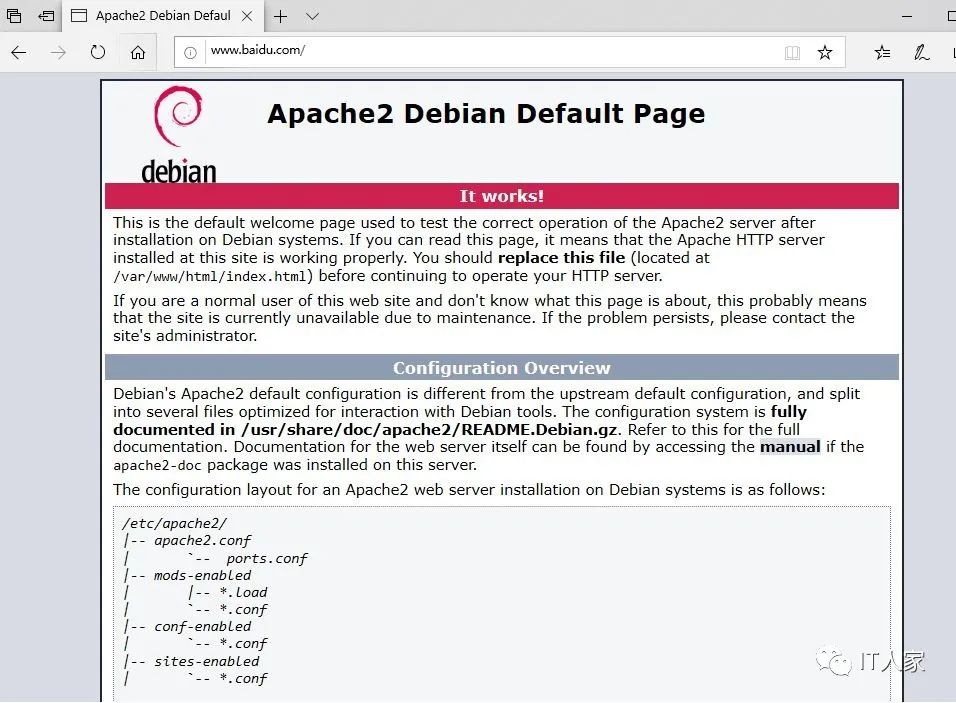956x703 pixels.
Task: Open the Add notes pen icon
Action: point(921,52)
